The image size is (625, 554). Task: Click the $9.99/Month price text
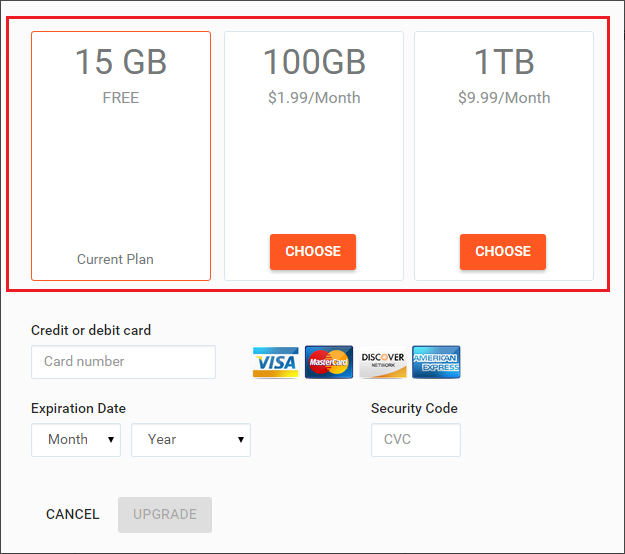(x=504, y=98)
